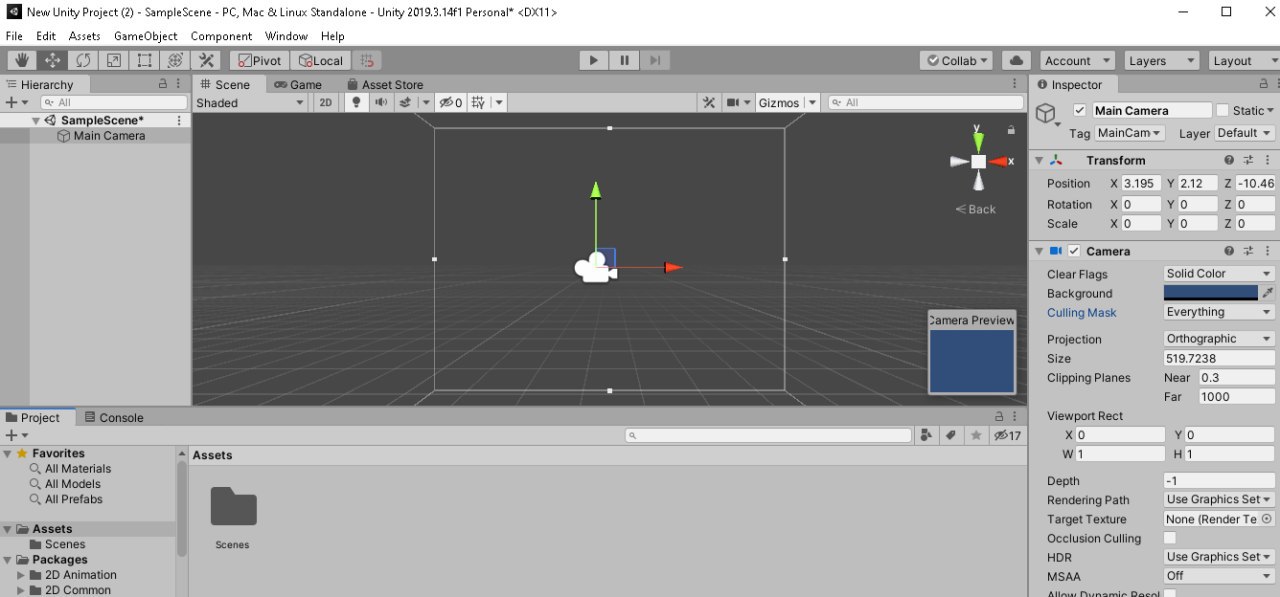Open the Gizmos dropdown arrow
Screen dimensions: 1280x597
coord(812,102)
